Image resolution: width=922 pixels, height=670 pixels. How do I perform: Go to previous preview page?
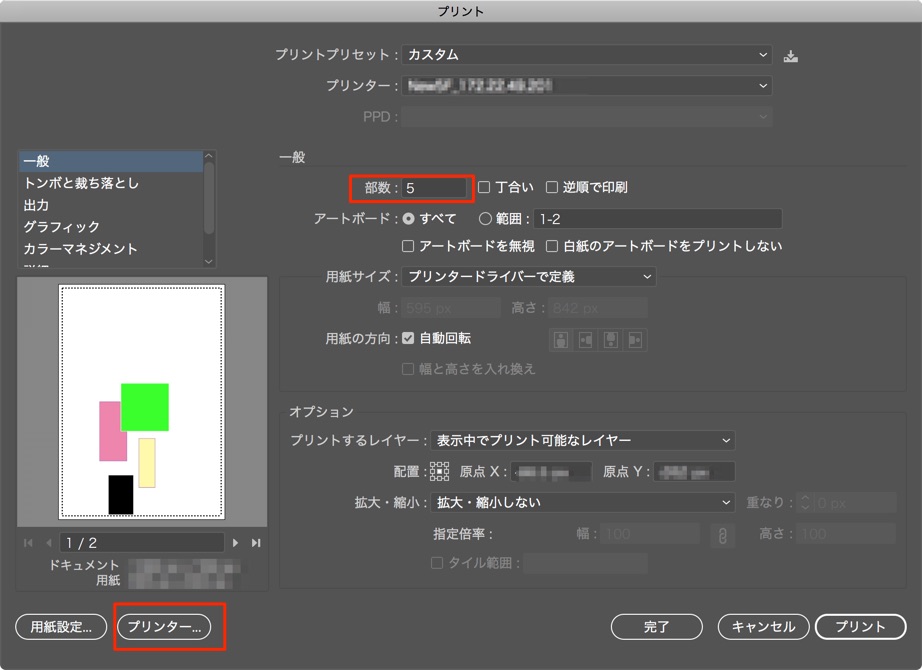tap(49, 543)
